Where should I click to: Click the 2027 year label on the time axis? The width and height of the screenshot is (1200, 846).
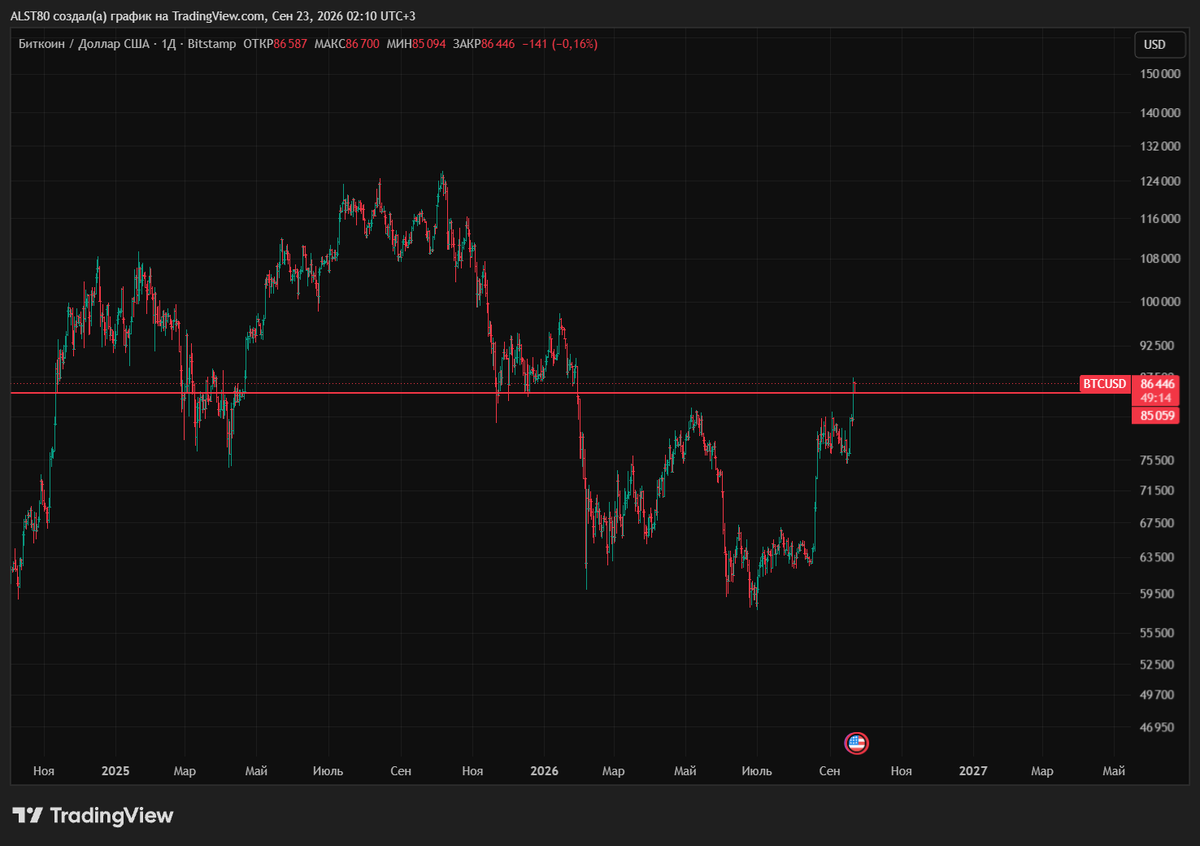click(973, 771)
